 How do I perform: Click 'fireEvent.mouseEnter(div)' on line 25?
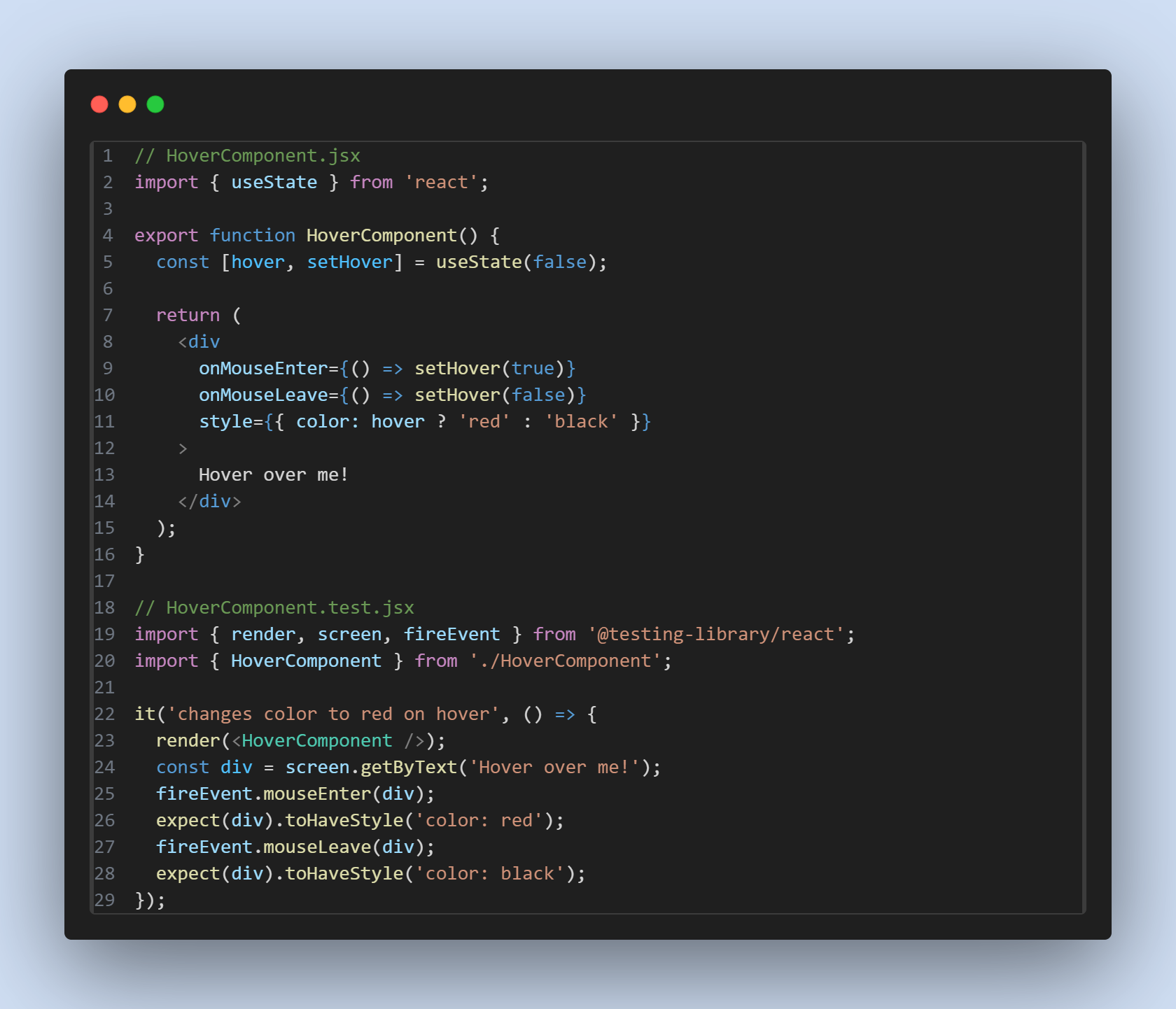290,793
